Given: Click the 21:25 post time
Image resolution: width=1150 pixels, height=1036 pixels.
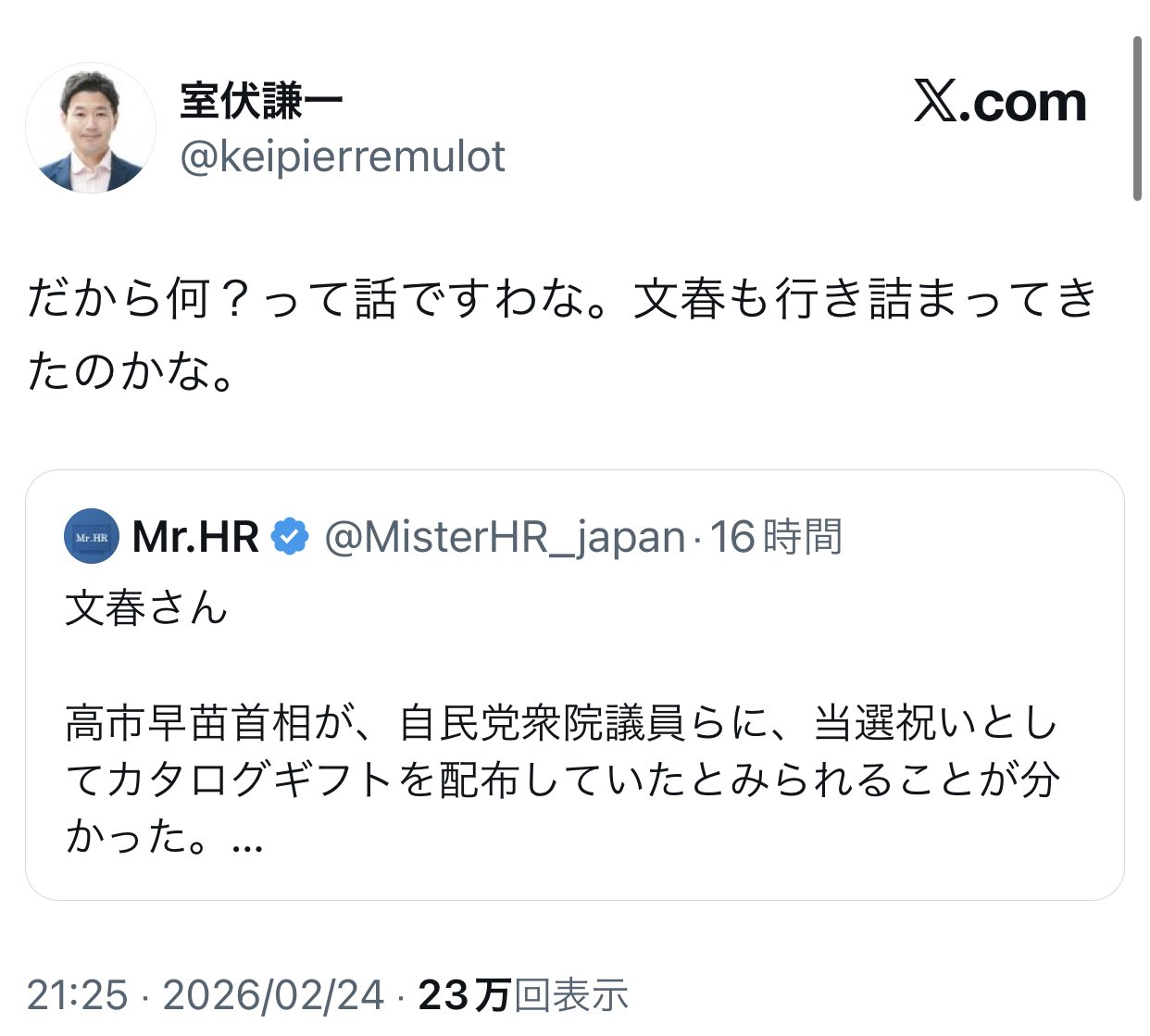Looking at the screenshot, I should pyautogui.click(x=78, y=995).
